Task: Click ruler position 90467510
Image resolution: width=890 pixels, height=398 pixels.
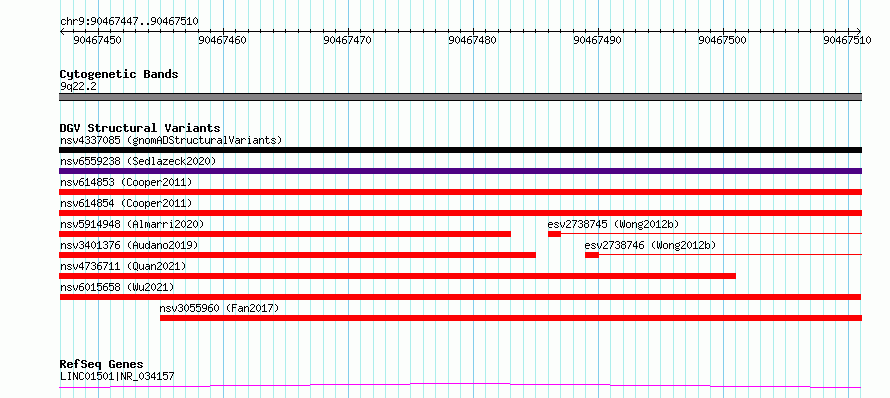Action: [847, 40]
